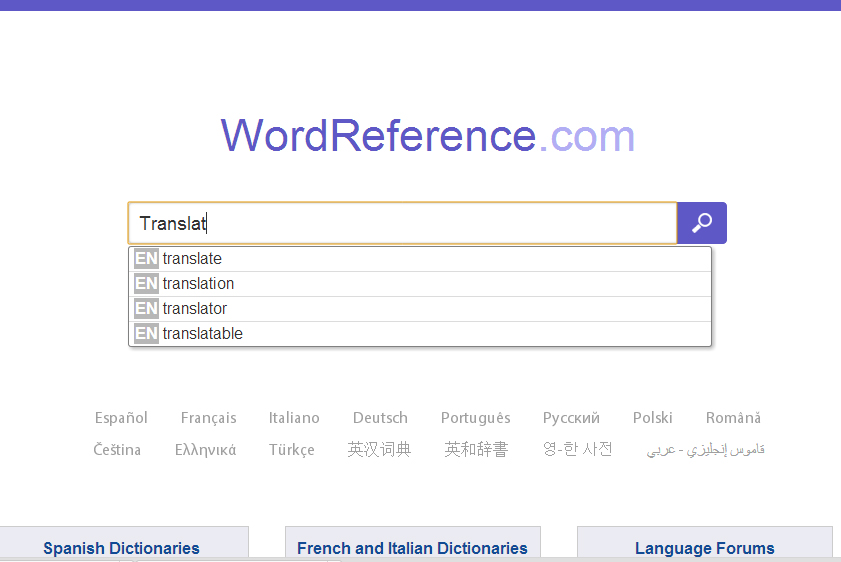Open the Spanish Dictionaries section
This screenshot has width=841, height=562.
pyautogui.click(x=121, y=548)
